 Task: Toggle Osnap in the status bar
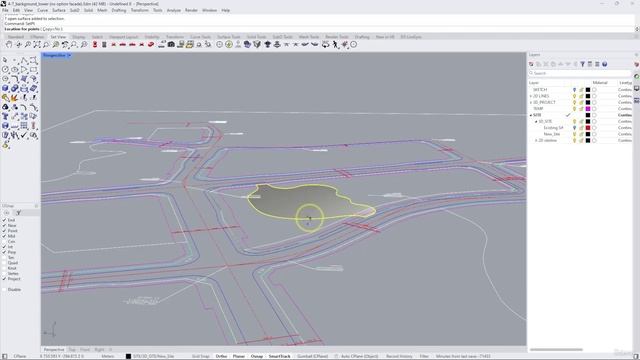pyautogui.click(x=257, y=356)
